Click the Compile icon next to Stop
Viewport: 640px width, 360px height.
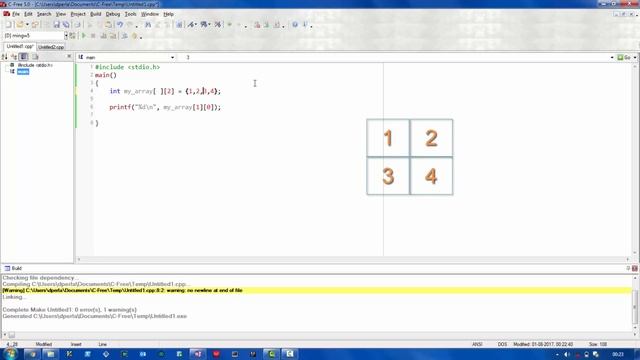pos(103,36)
